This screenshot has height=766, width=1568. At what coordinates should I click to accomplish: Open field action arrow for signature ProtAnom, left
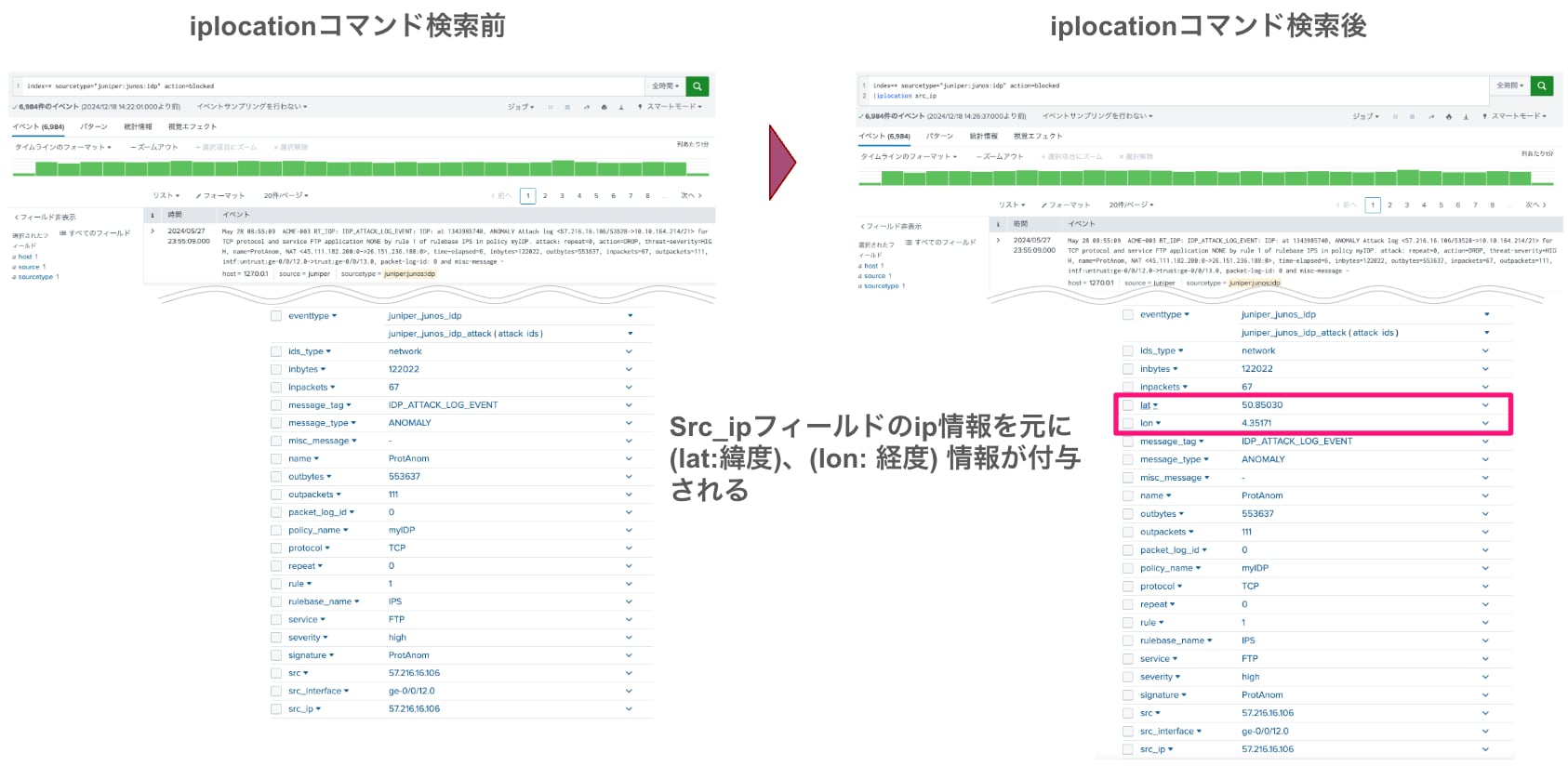(629, 655)
